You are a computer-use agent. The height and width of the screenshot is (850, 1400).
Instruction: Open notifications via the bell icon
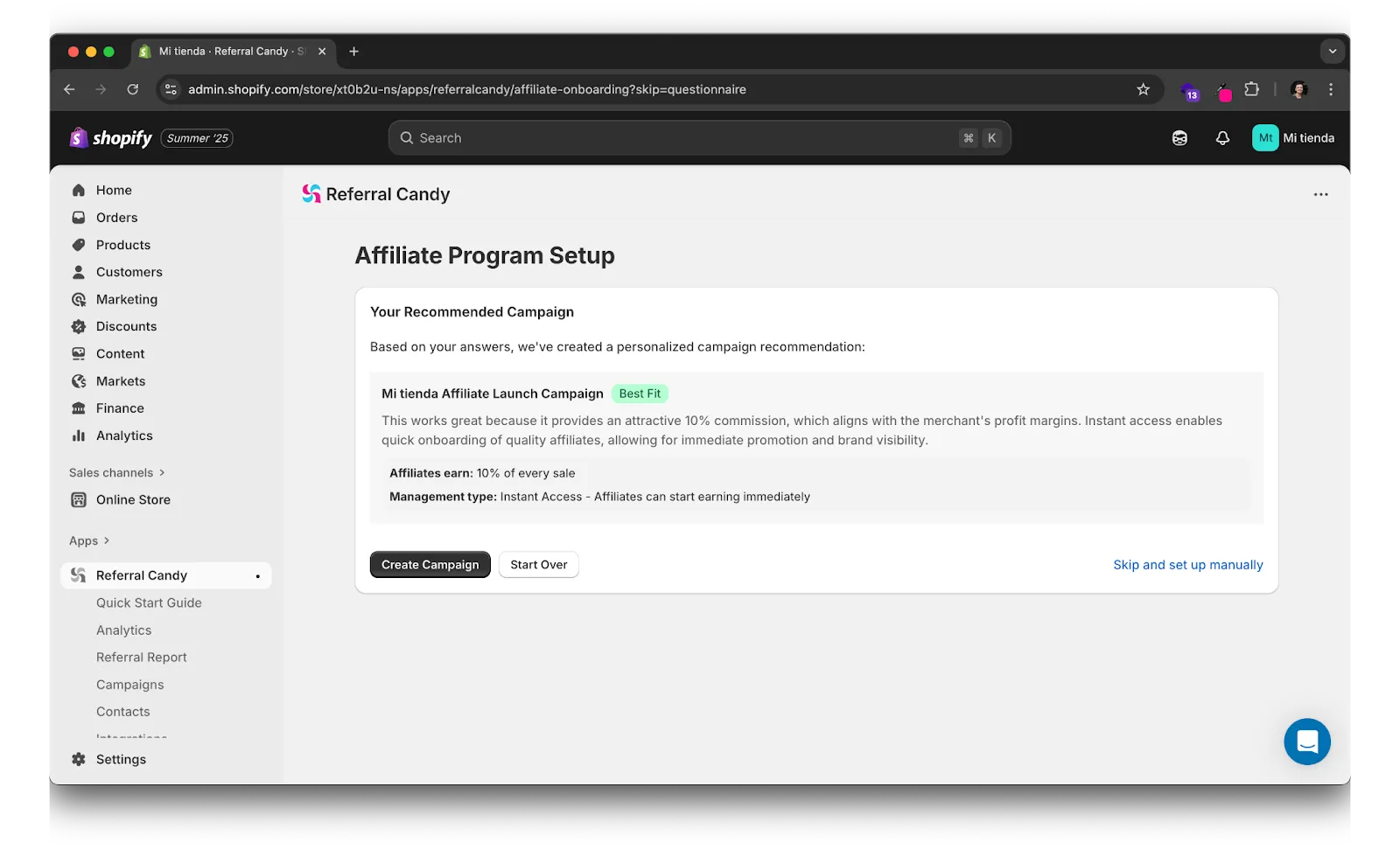[1221, 137]
